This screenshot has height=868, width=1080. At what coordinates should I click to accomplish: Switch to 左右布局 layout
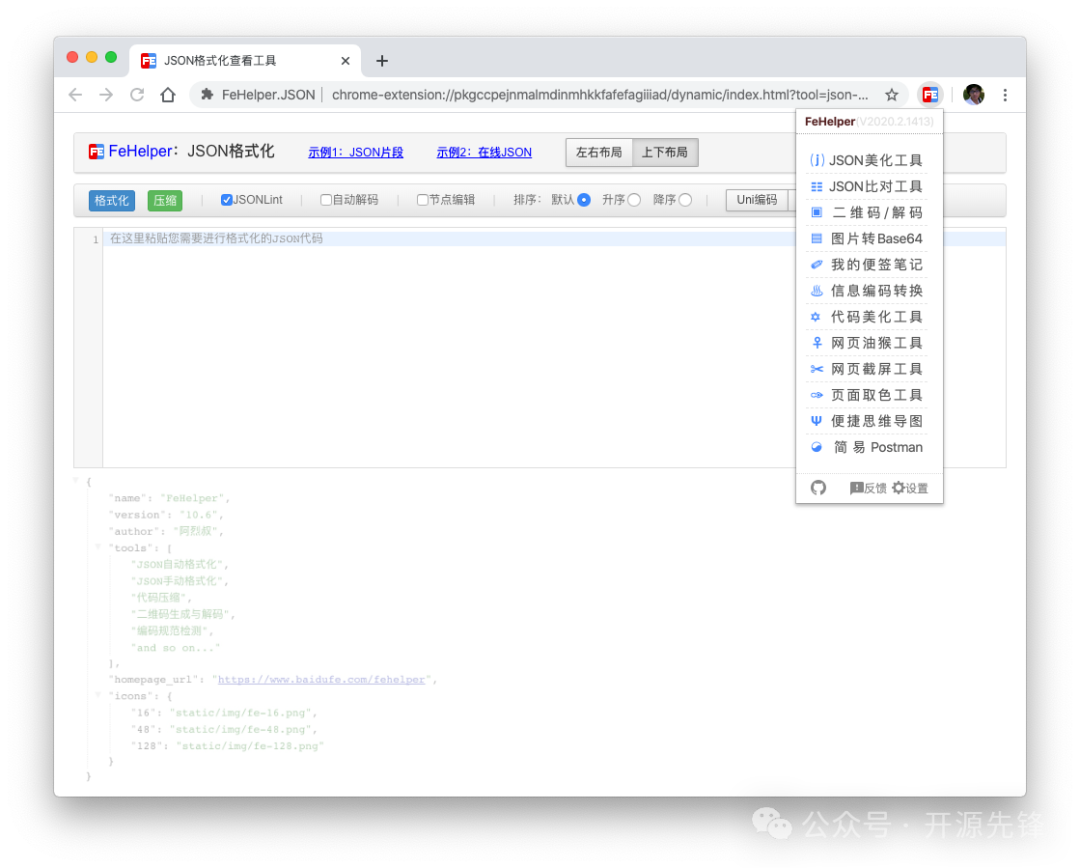[x=599, y=152]
